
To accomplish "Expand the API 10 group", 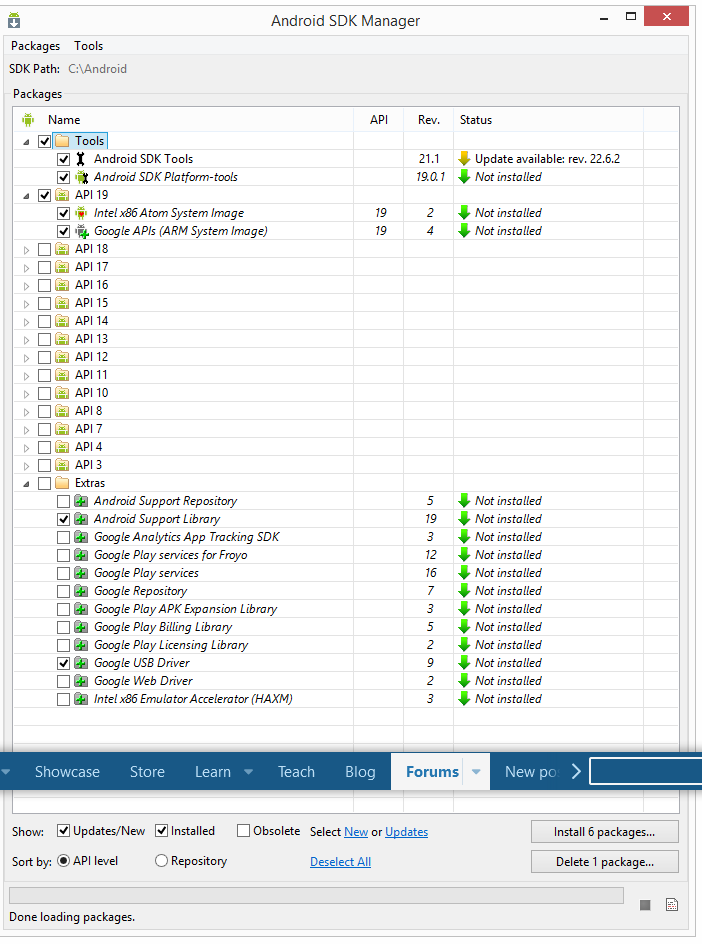I will click(x=26, y=394).
